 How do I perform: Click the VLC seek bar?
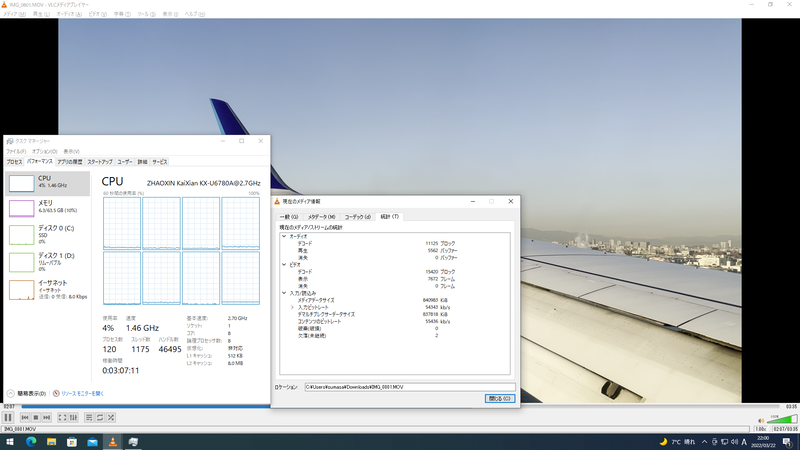401,407
